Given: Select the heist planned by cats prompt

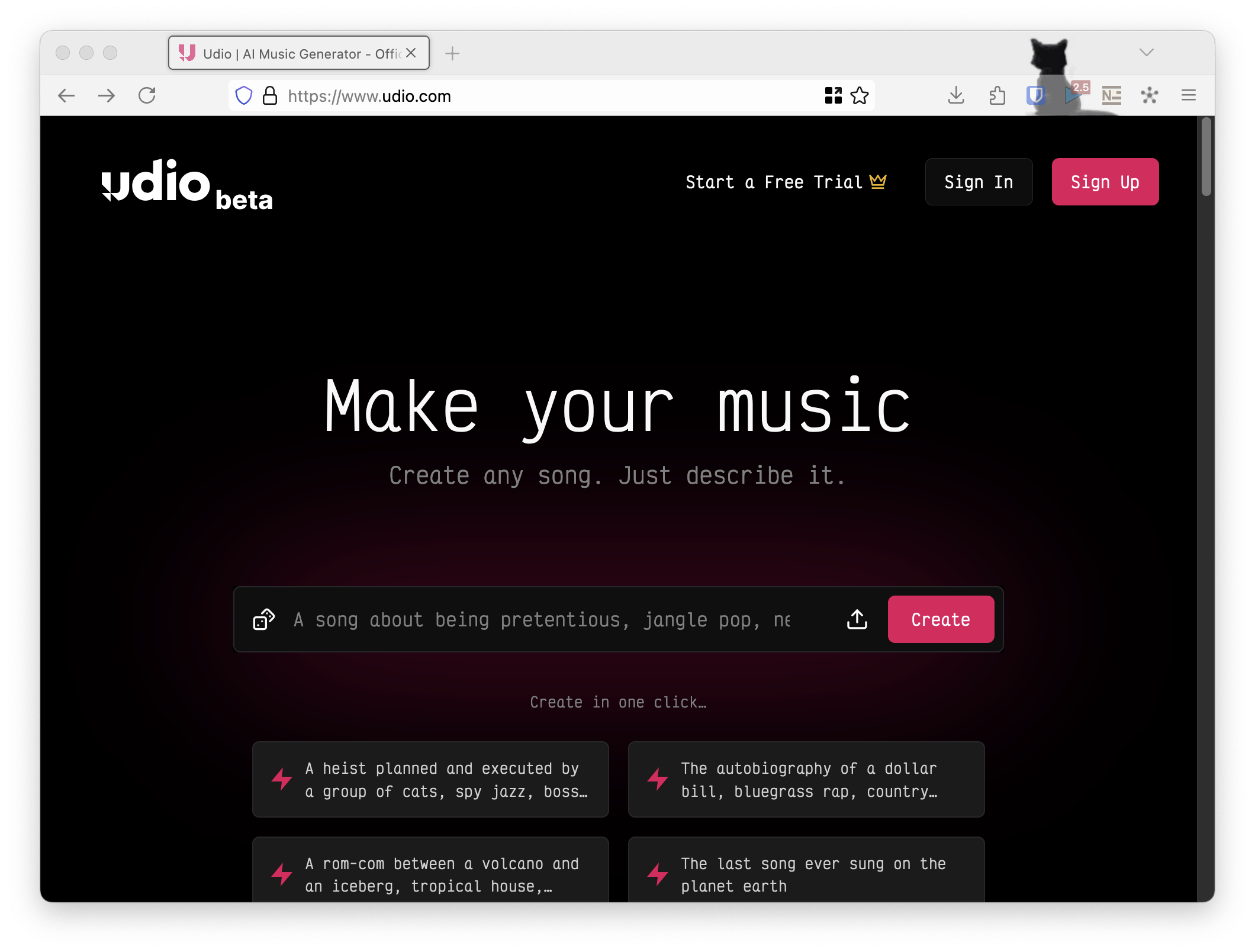Looking at the screenshot, I should click(x=430, y=779).
